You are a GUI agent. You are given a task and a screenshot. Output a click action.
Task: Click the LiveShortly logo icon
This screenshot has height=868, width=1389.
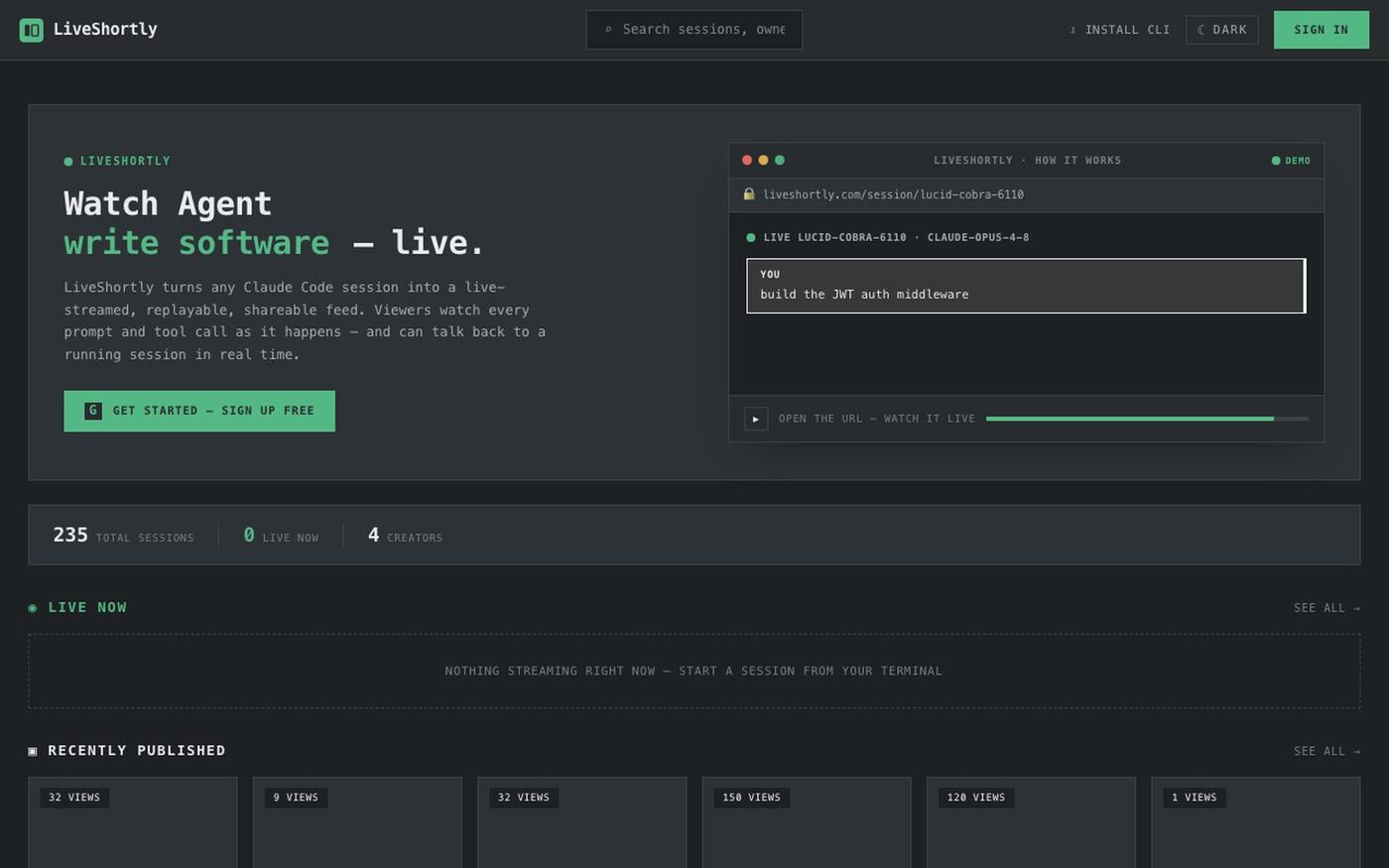click(32, 30)
